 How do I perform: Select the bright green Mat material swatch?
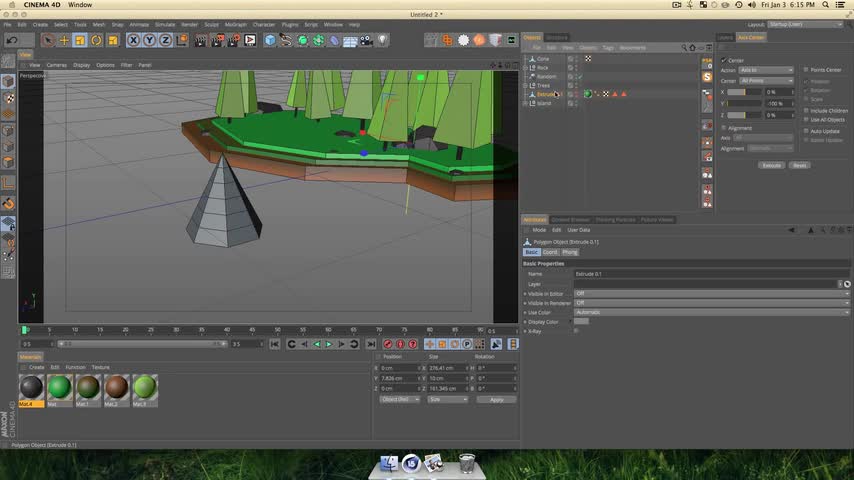(59, 387)
